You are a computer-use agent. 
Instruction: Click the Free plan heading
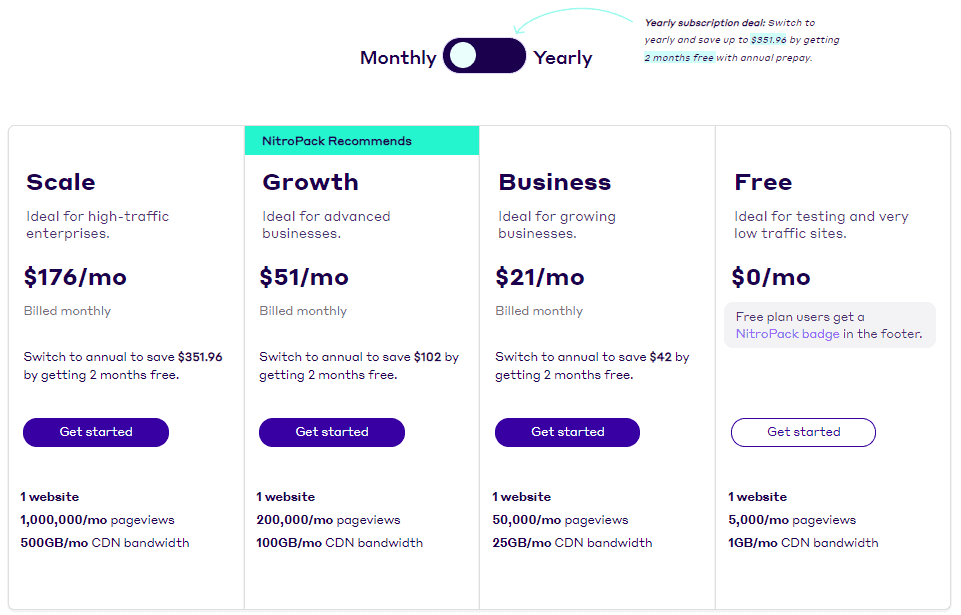(x=763, y=182)
